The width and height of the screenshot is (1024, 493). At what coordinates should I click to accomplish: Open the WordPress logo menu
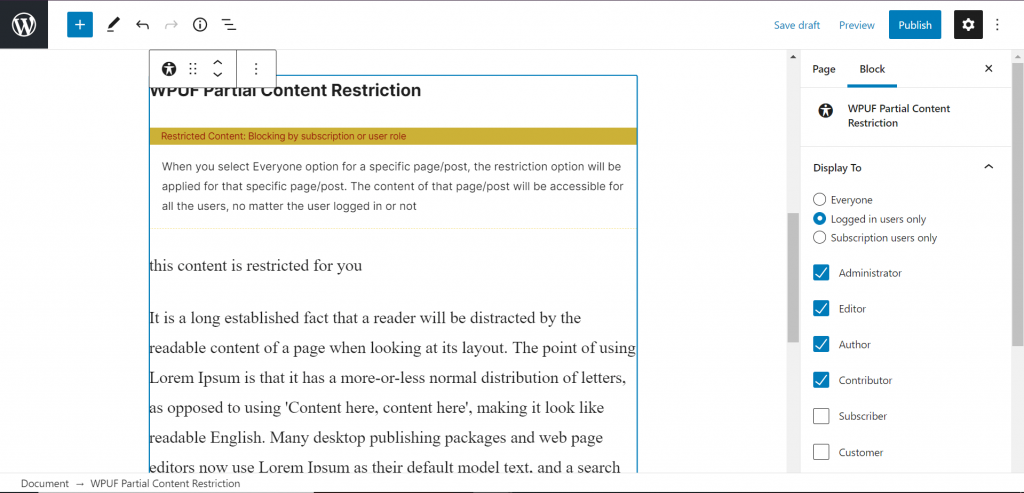point(24,25)
